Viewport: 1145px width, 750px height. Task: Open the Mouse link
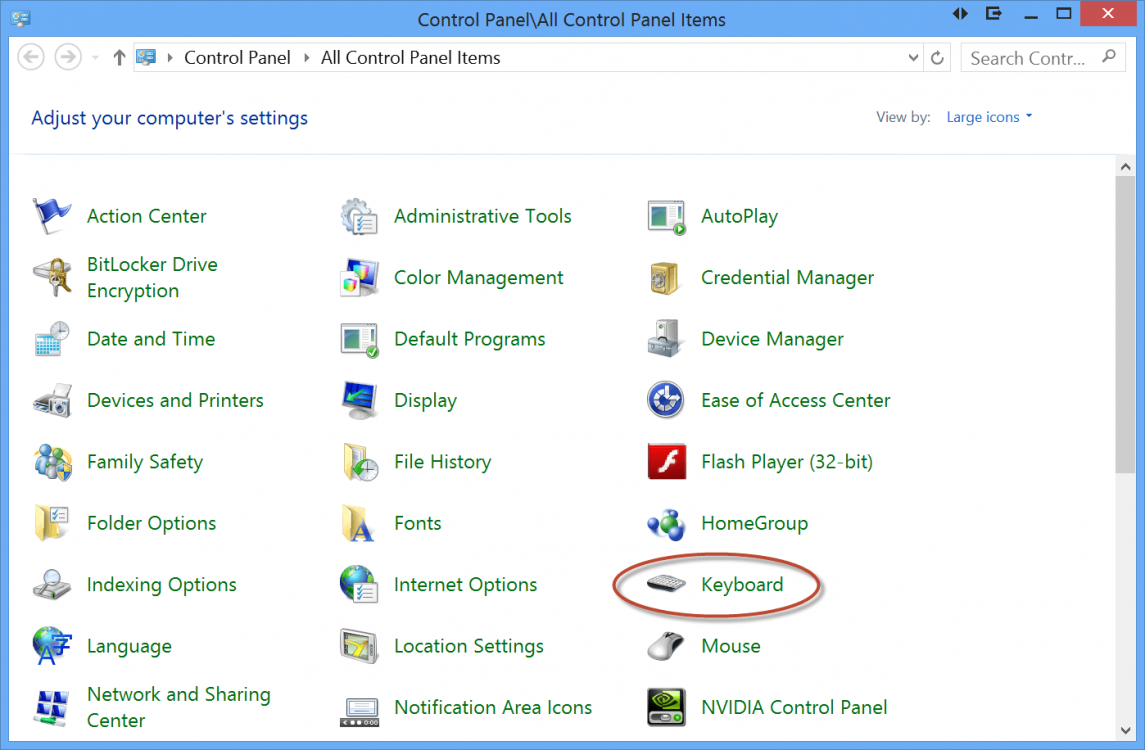[731, 646]
